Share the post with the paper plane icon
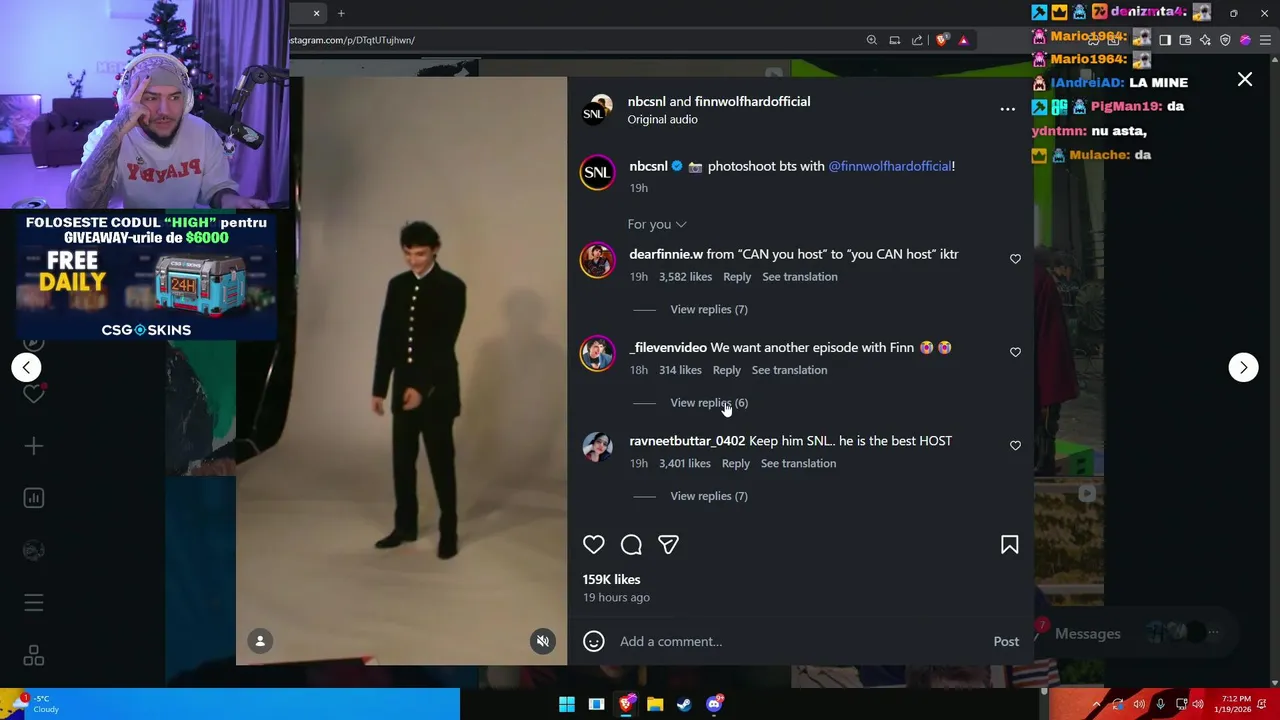The height and width of the screenshot is (720, 1280). coord(668,545)
